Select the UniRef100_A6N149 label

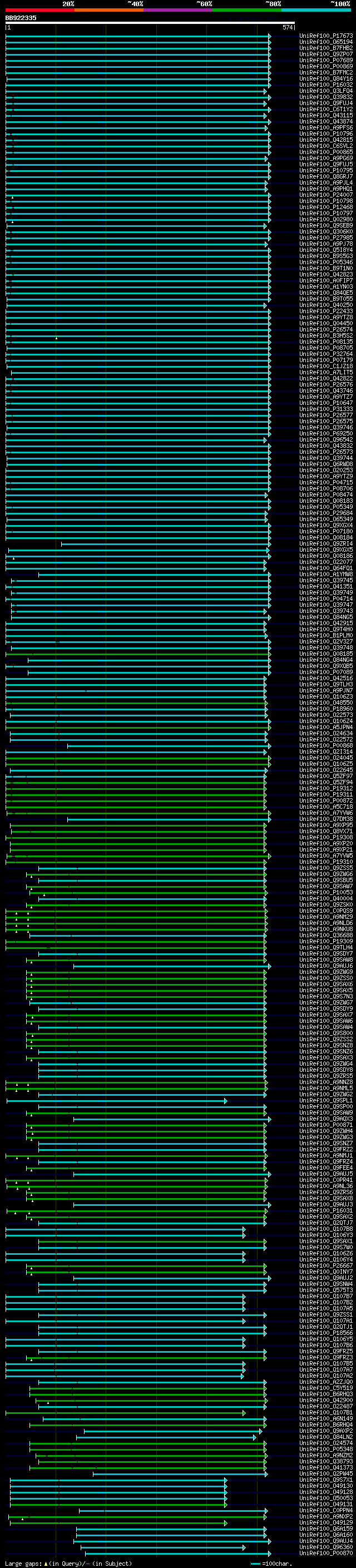(326, 1418)
